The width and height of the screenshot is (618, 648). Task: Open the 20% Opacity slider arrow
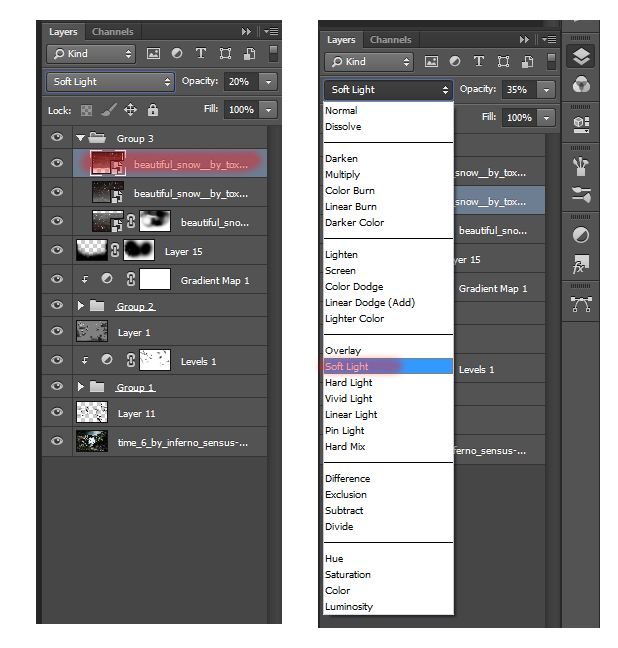coord(268,82)
